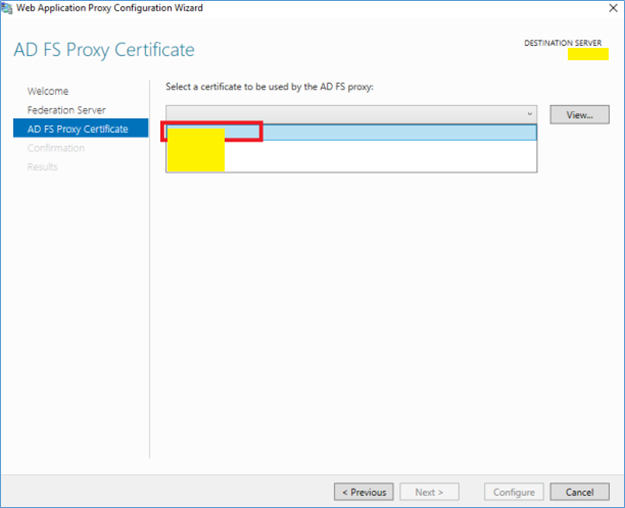
Task: Click the 'Select a certificate' instruction text
Action: (269, 87)
